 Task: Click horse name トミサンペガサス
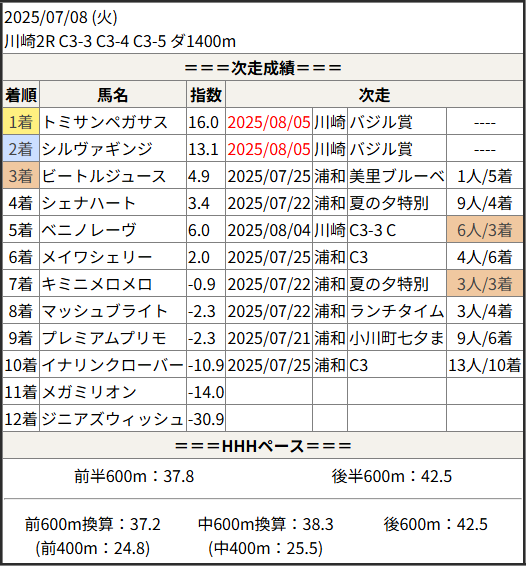click(x=105, y=122)
